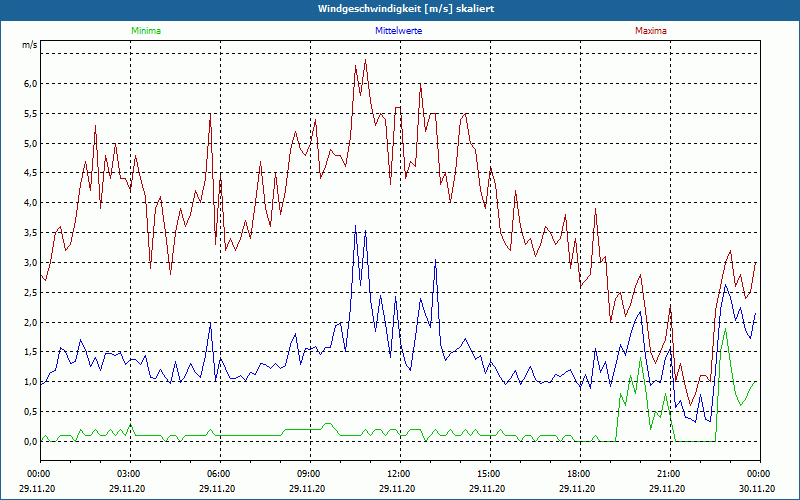The width and height of the screenshot is (800, 500).
Task: Click the 30.11.20 date label
Action: click(757, 488)
